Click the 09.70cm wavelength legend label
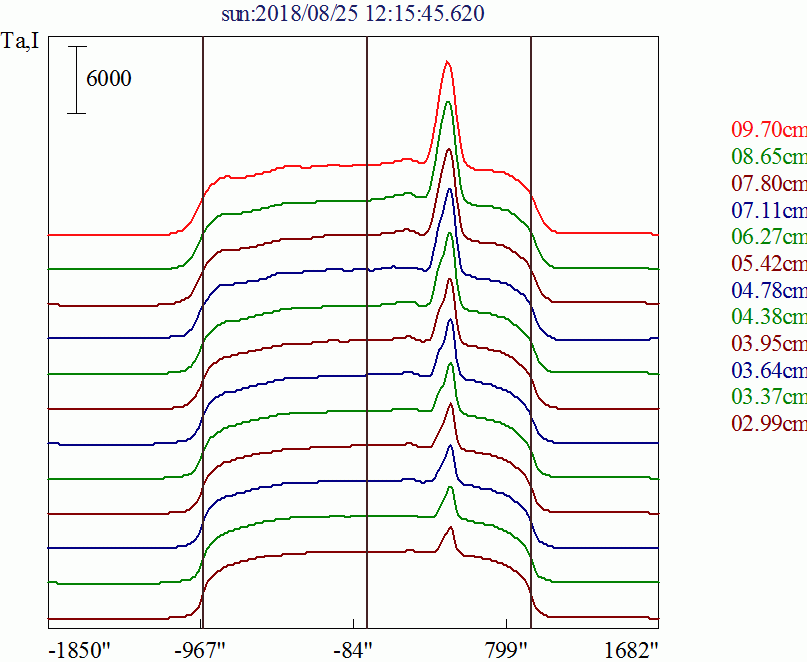The height and width of the screenshot is (662, 807). point(769,129)
